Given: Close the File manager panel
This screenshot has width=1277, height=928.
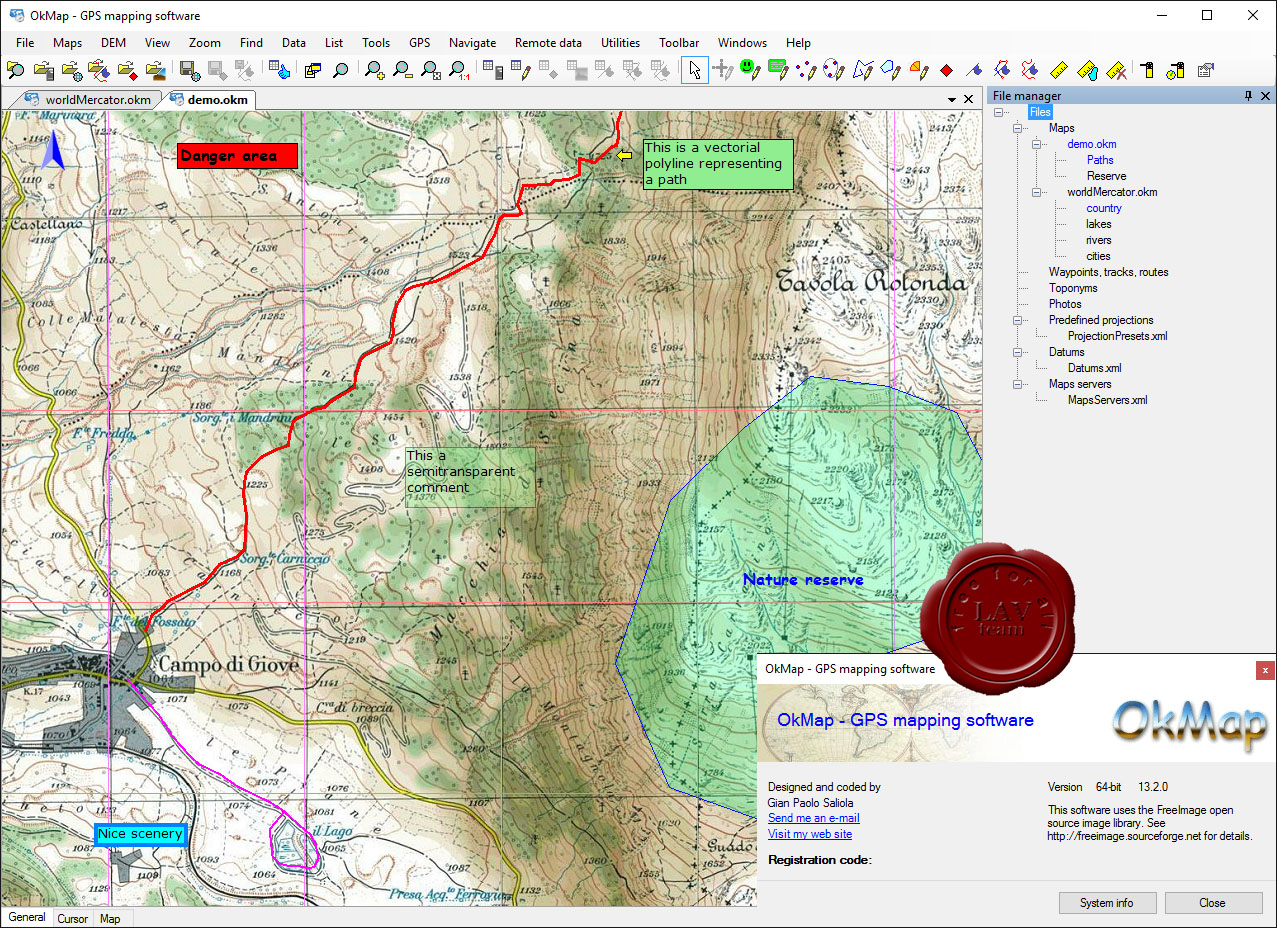Looking at the screenshot, I should point(1265,96).
